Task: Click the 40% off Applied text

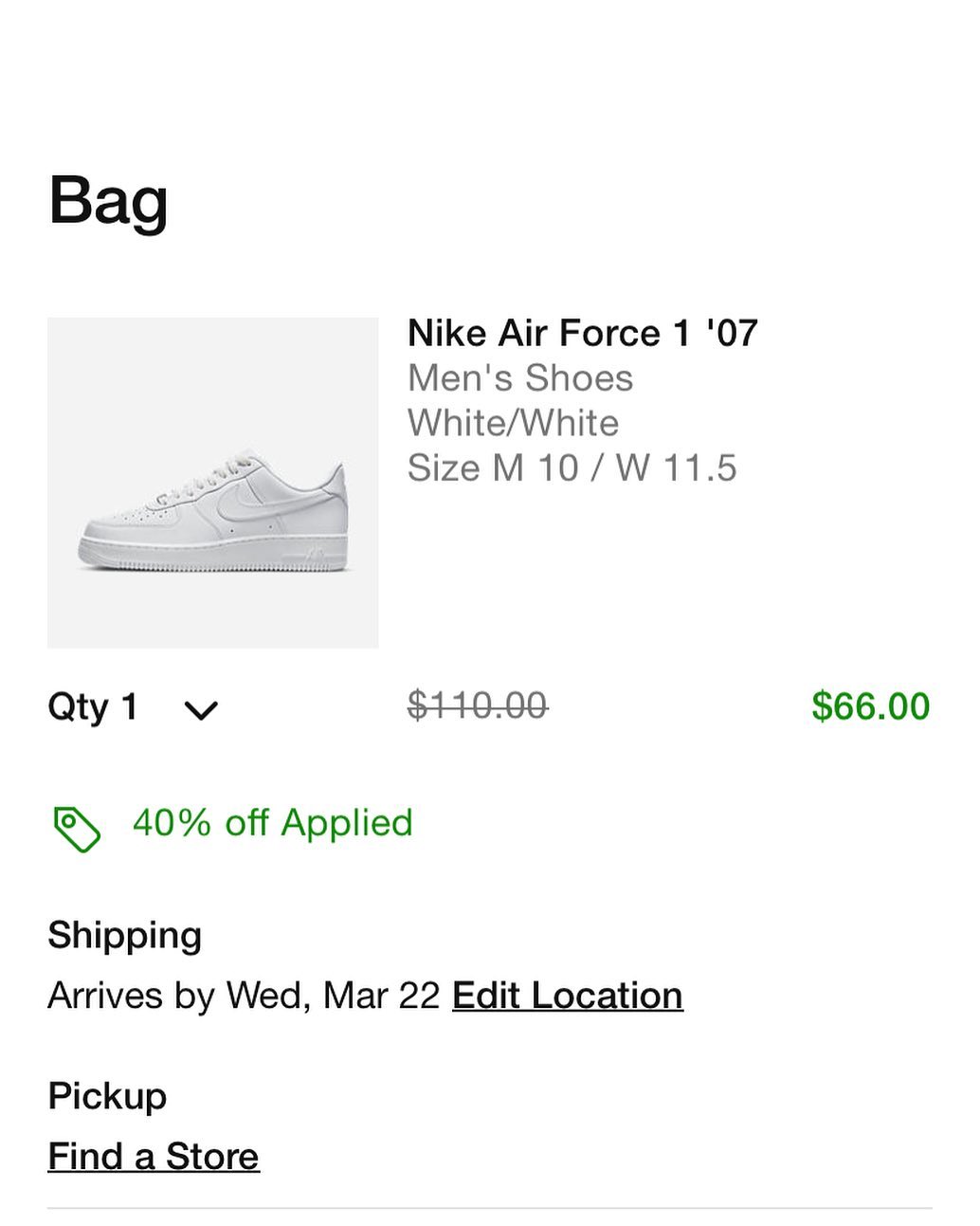Action: (x=272, y=823)
